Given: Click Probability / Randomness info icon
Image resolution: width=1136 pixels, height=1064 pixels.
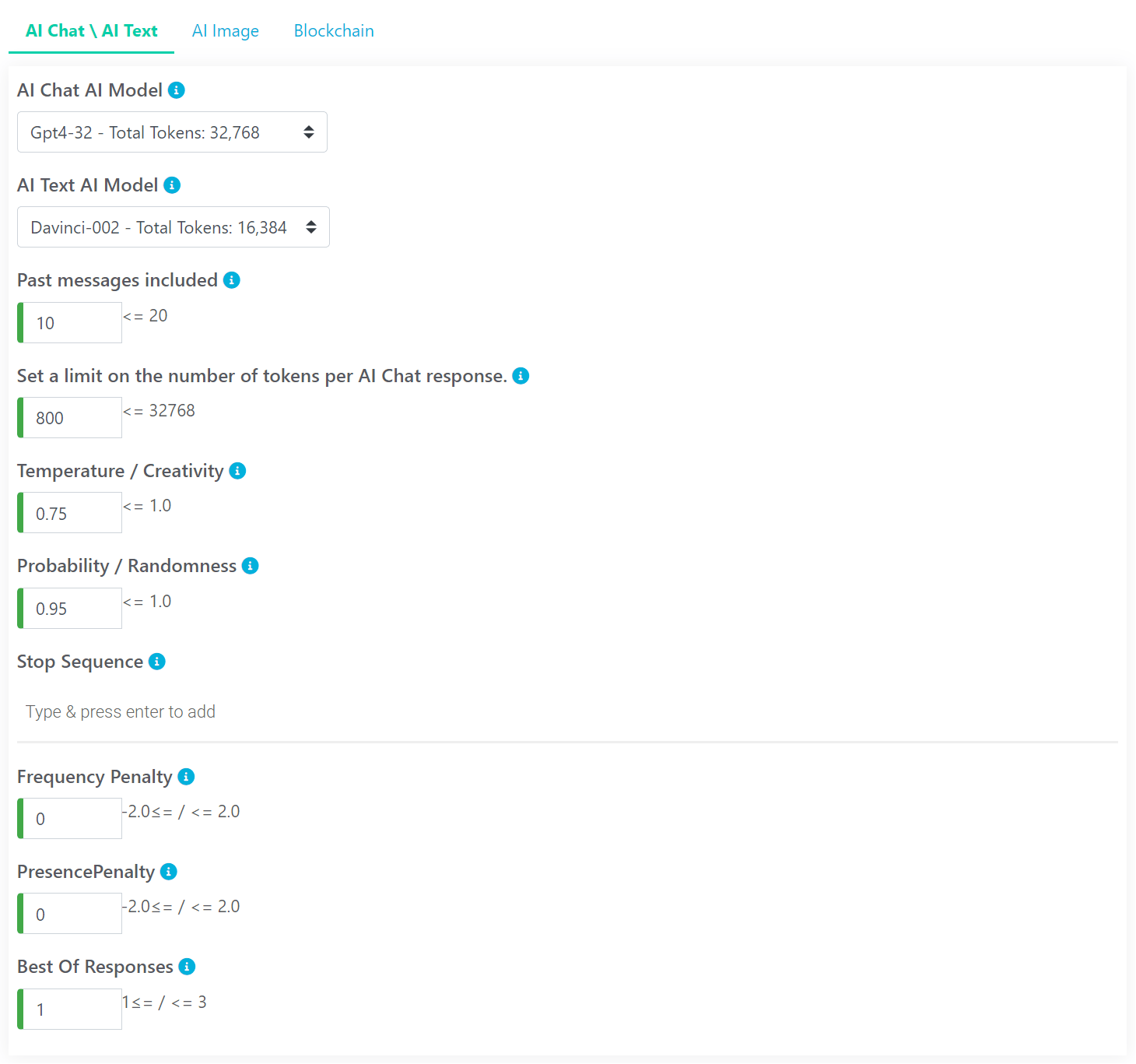Looking at the screenshot, I should 250,566.
